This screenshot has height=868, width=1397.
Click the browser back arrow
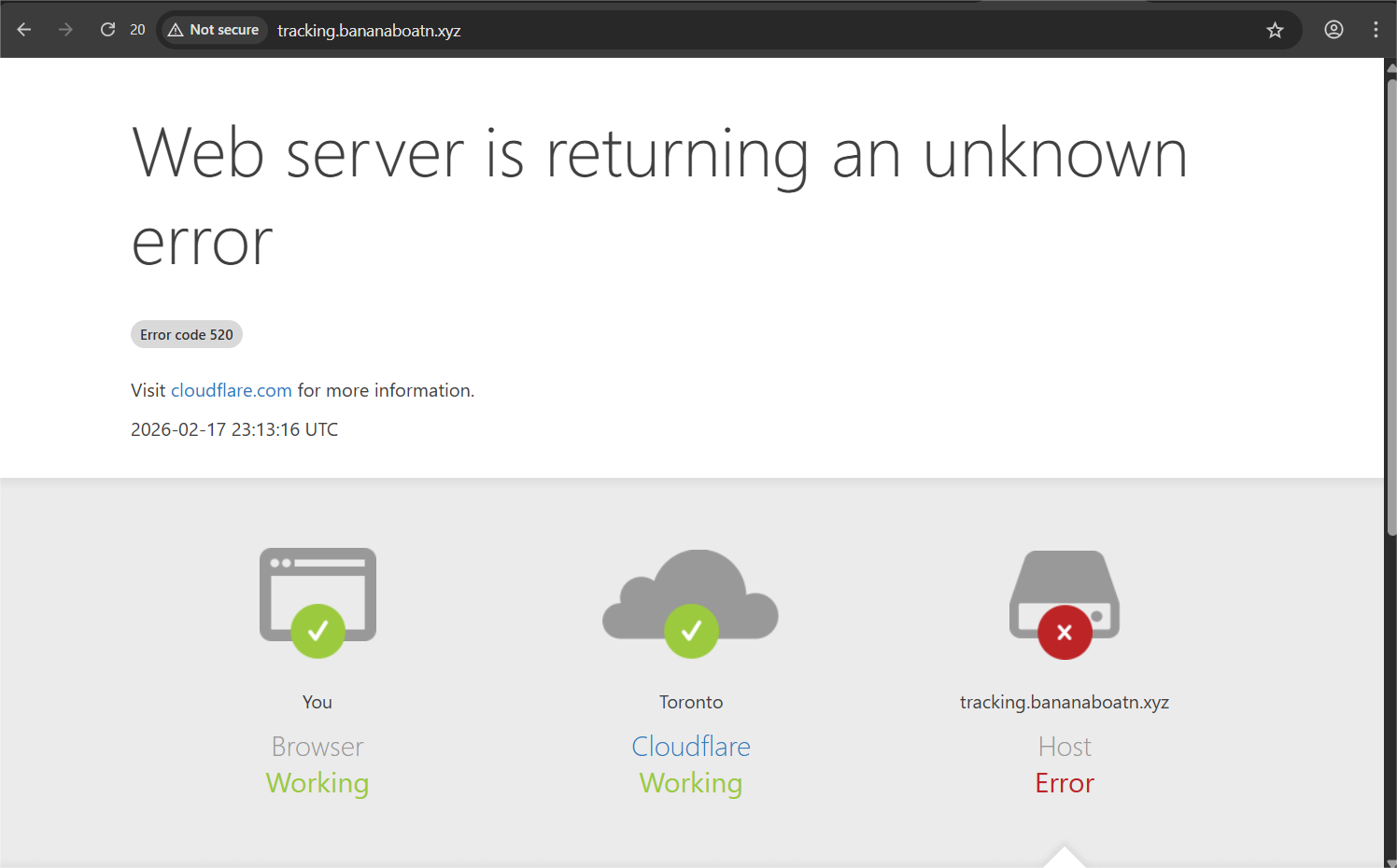pos(24,30)
